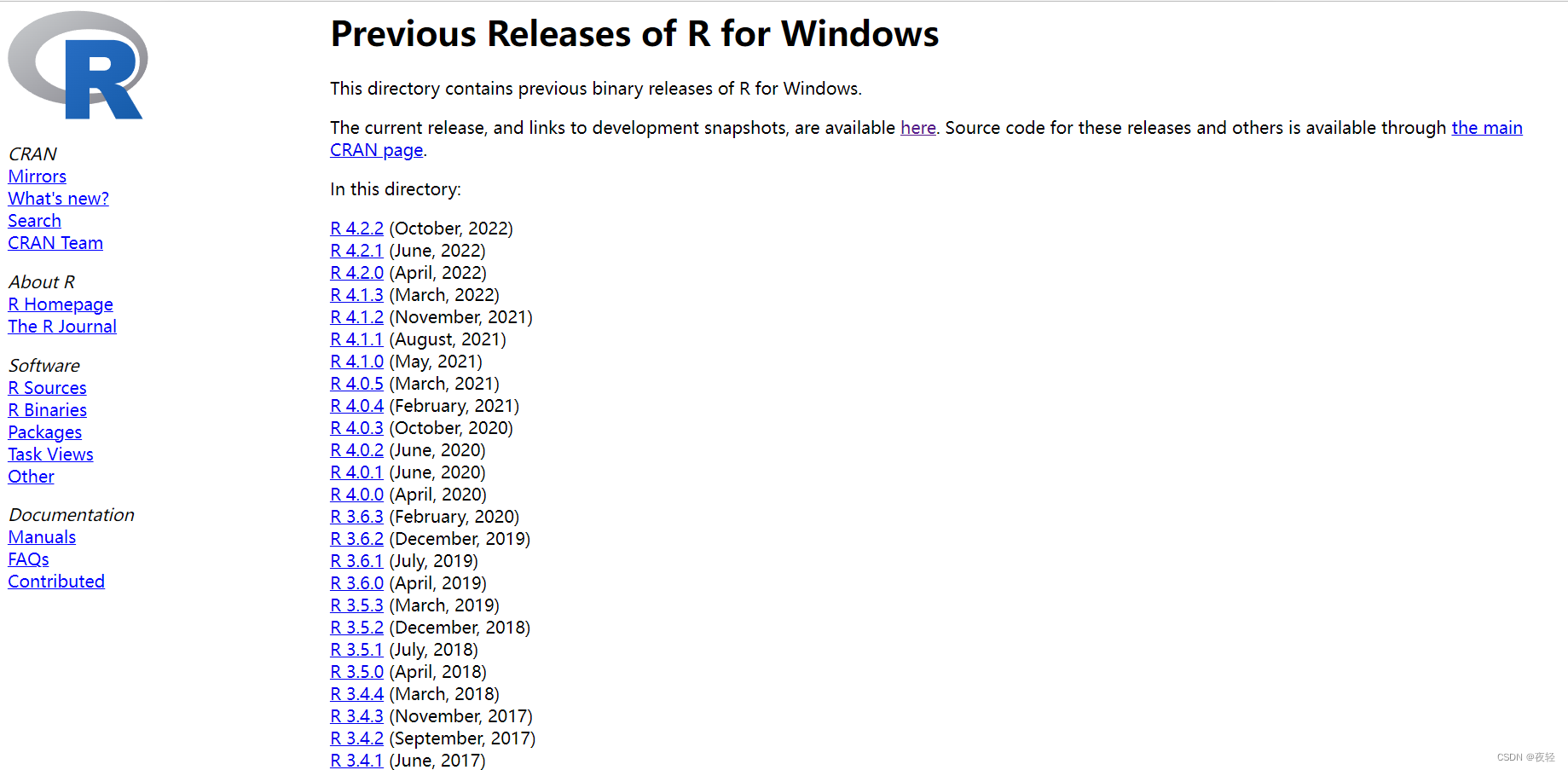Image resolution: width=1568 pixels, height=770 pixels.
Task: Open Task Views link
Action: coord(51,454)
